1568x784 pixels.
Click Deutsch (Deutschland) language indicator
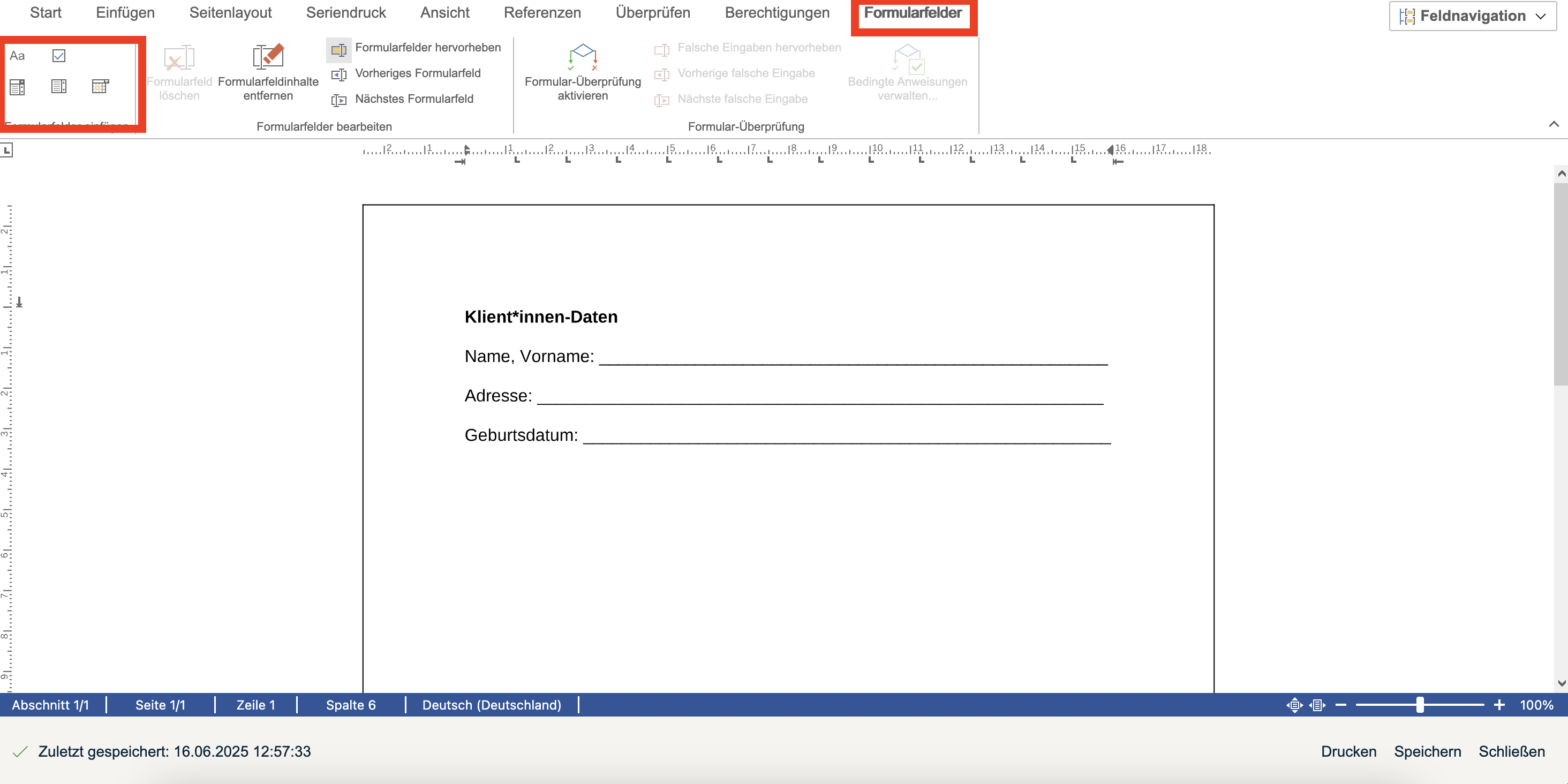(x=492, y=705)
